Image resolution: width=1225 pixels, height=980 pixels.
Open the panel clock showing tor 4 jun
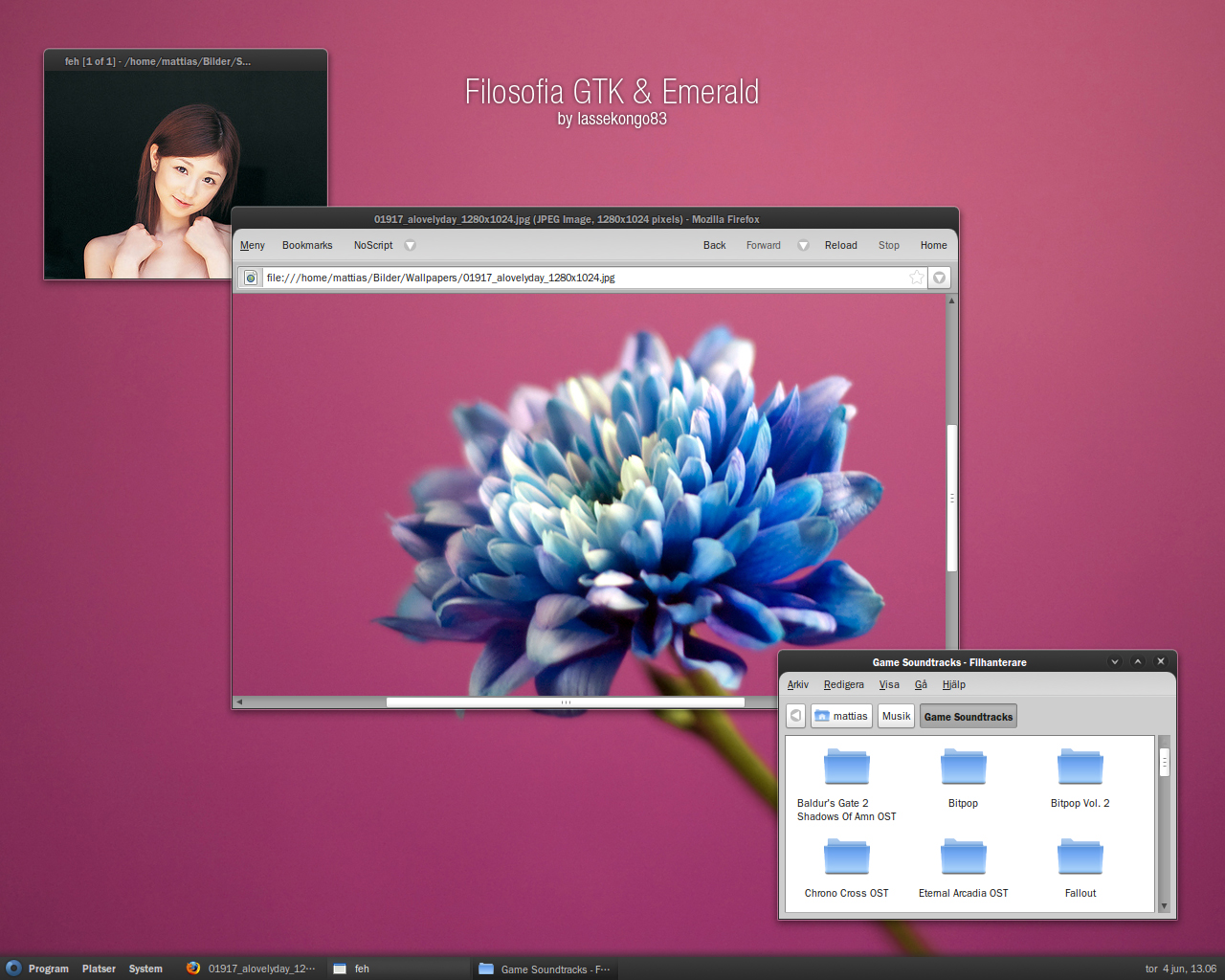coord(1181,969)
